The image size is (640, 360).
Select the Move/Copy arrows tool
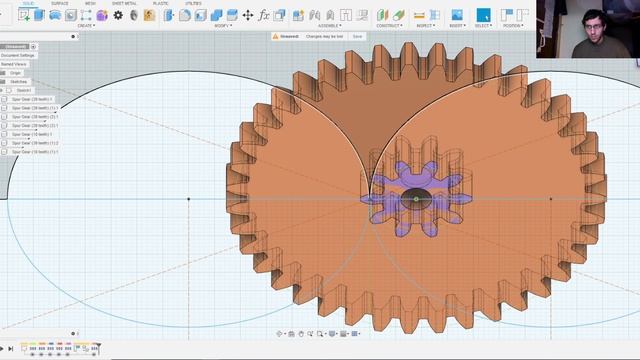pyautogui.click(x=248, y=16)
